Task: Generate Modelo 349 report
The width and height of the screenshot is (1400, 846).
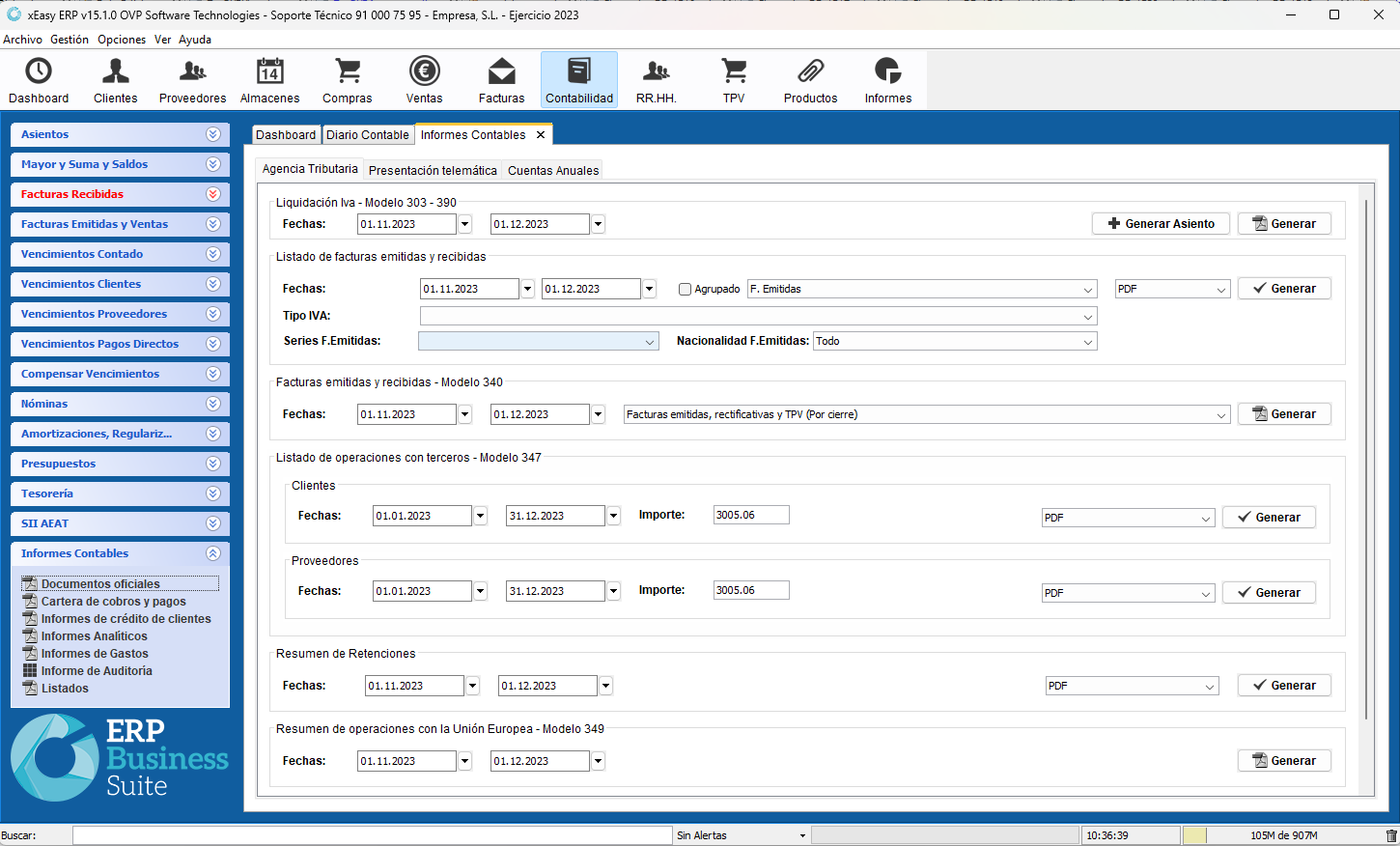Action: tap(1284, 760)
